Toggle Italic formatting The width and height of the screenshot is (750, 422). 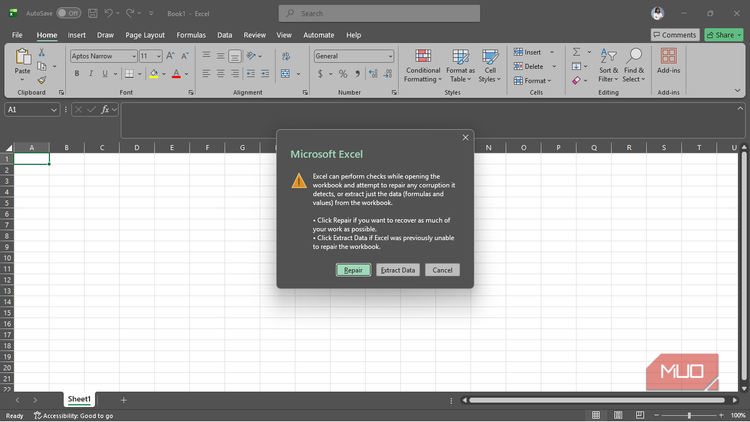click(90, 74)
